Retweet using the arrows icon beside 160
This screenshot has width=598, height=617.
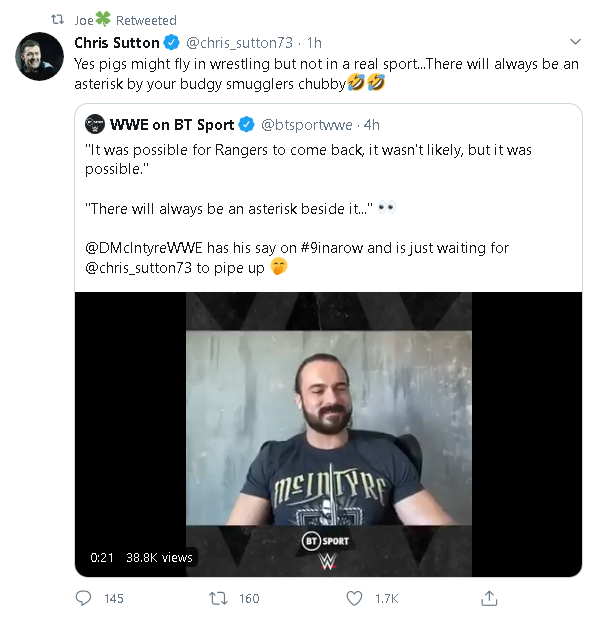click(x=218, y=599)
